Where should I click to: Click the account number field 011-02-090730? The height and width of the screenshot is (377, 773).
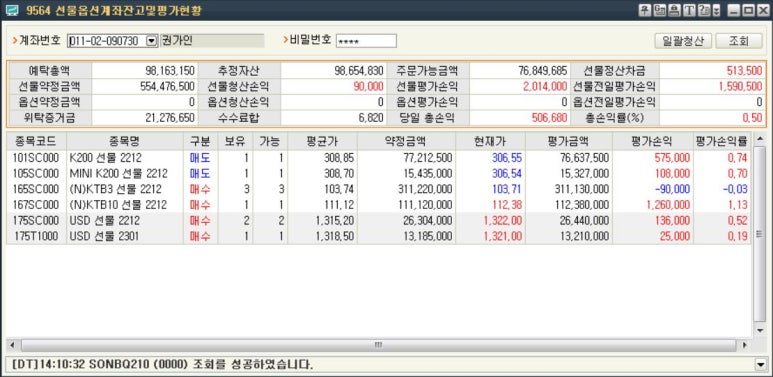pos(107,41)
